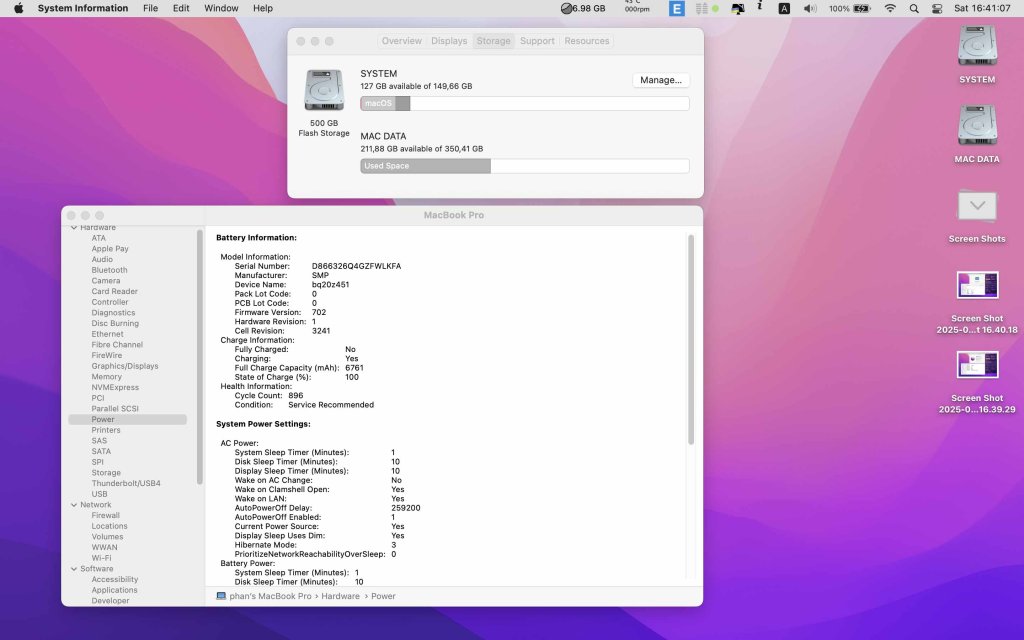Open Spotlight search magnifier in menu bar

[x=913, y=8]
